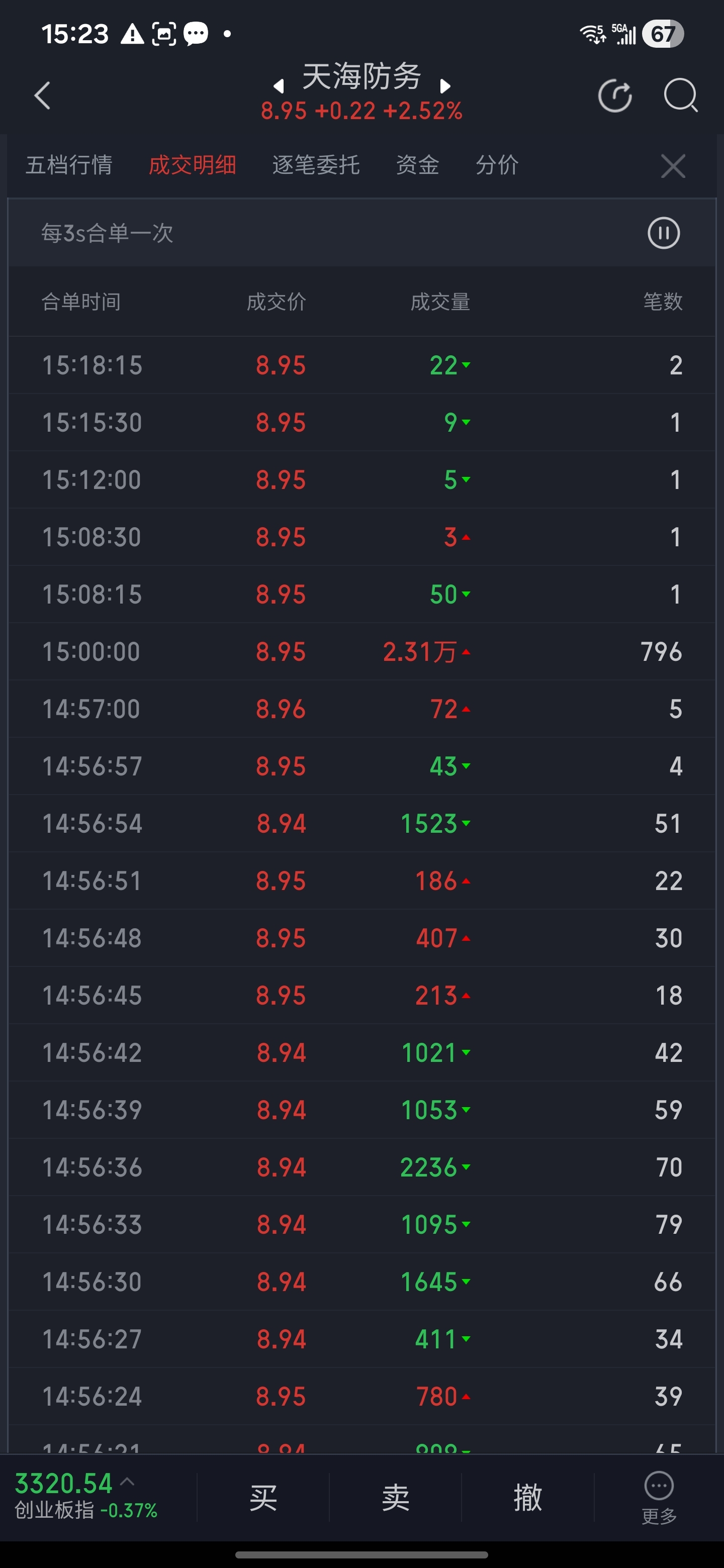This screenshot has height=1568, width=724.
Task: Tap the 780 volume value
Action: tap(436, 1396)
